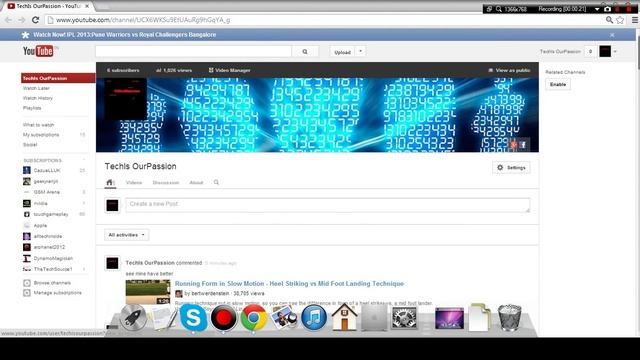Screen dimensions: 640x360
Task: Open the Watch Now IPL 2013 link
Action: pyautogui.click(x=124, y=35)
